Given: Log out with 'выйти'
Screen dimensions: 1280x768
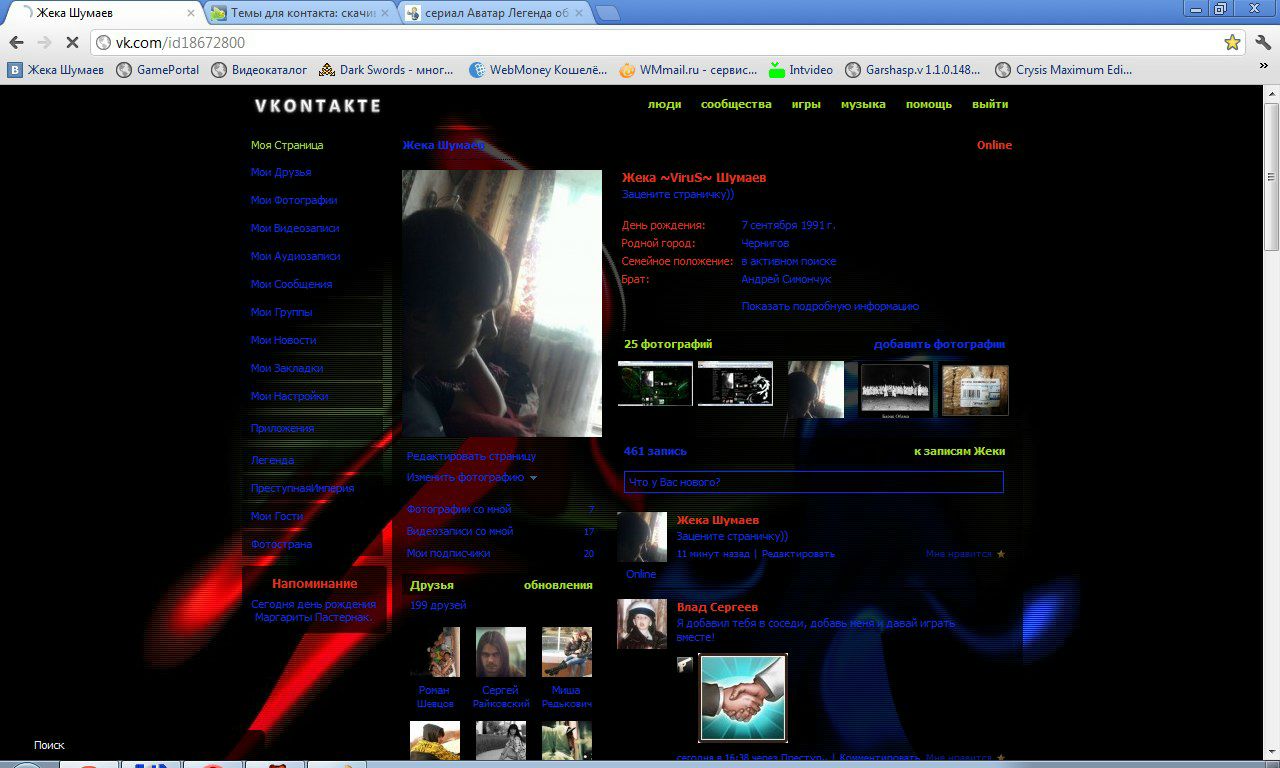Looking at the screenshot, I should click(989, 104).
